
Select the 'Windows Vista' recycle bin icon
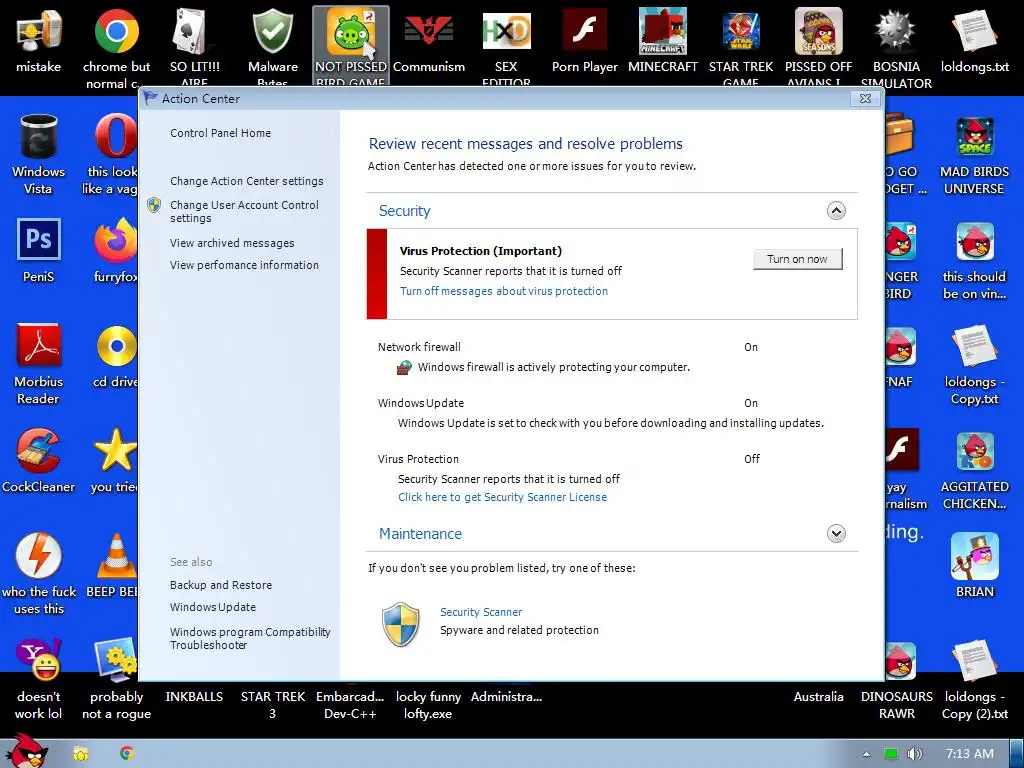coord(39,137)
